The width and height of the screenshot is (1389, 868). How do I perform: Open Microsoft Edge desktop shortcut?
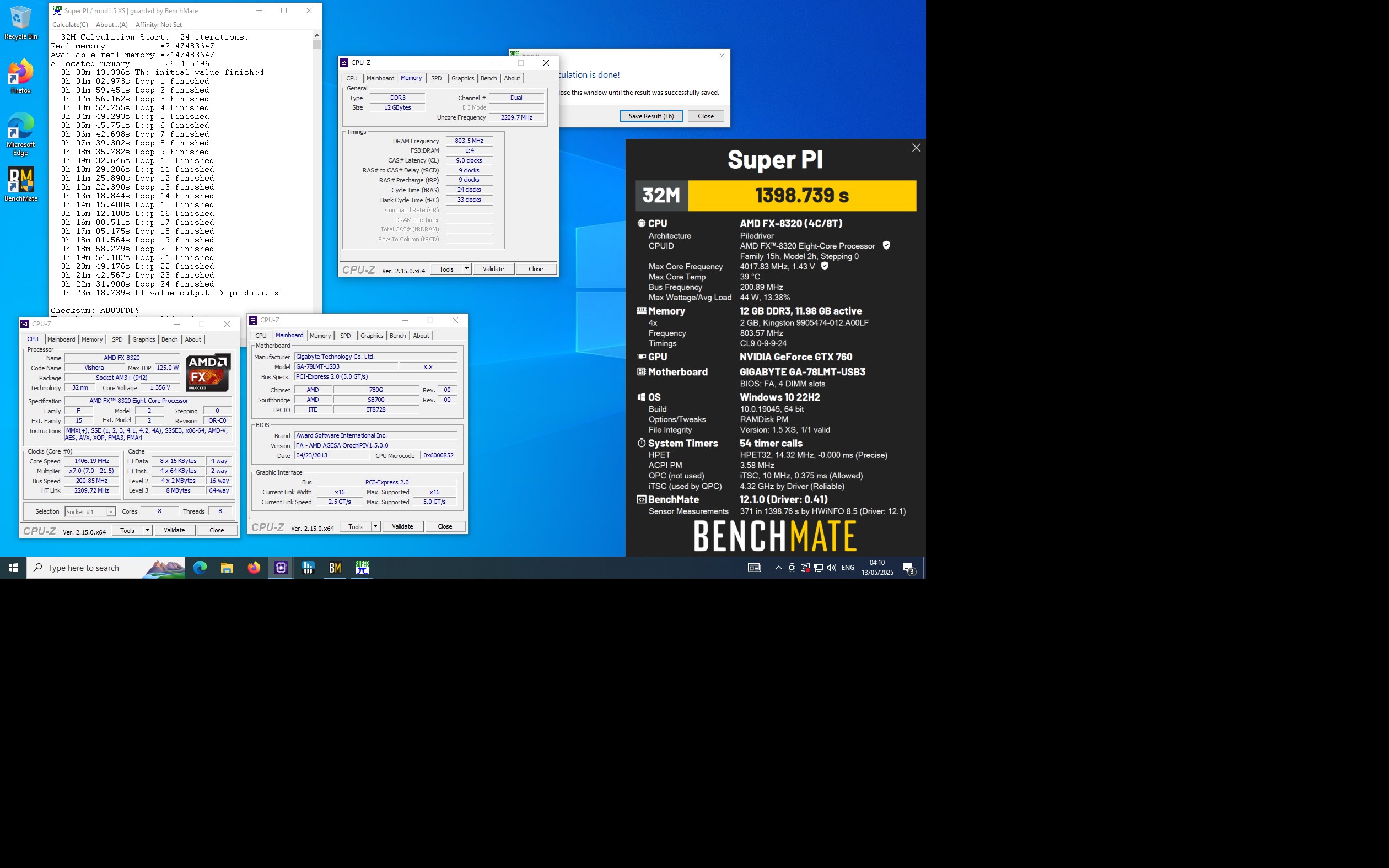pos(20,134)
